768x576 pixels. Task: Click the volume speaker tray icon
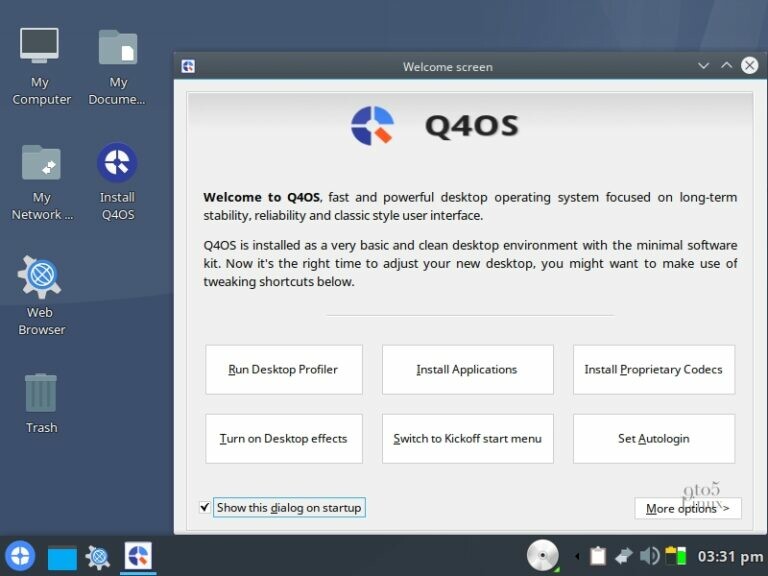pos(649,556)
